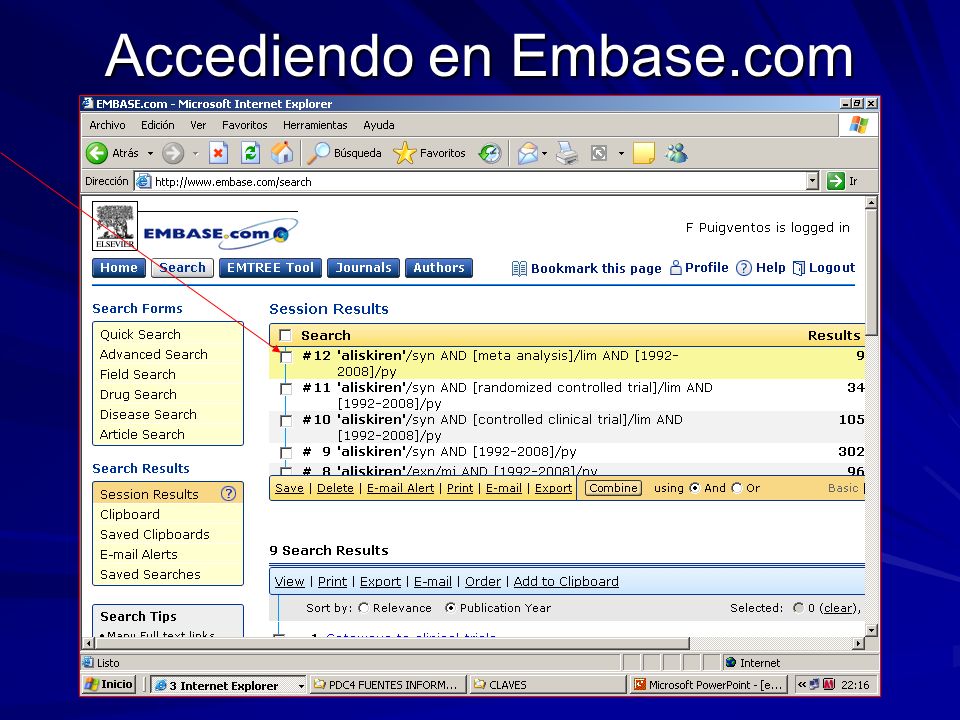Click the green Ir go arrow
The height and width of the screenshot is (720, 960).
pyautogui.click(x=836, y=181)
